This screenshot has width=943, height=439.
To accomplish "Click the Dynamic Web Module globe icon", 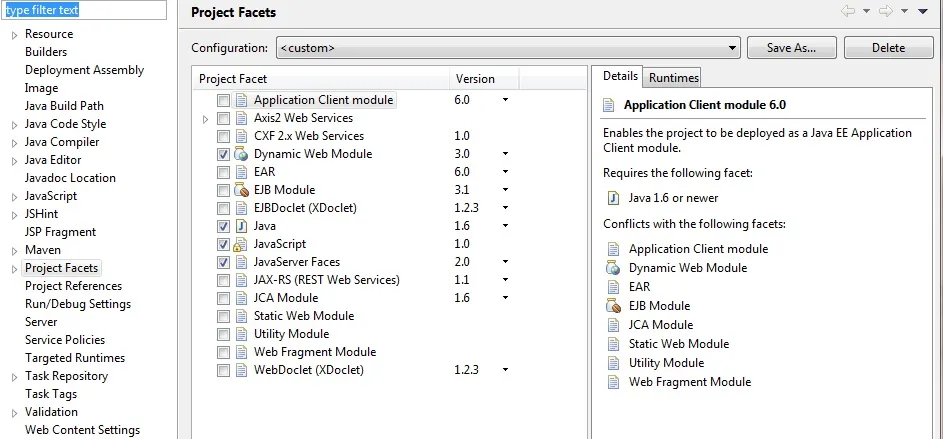I will (241, 154).
